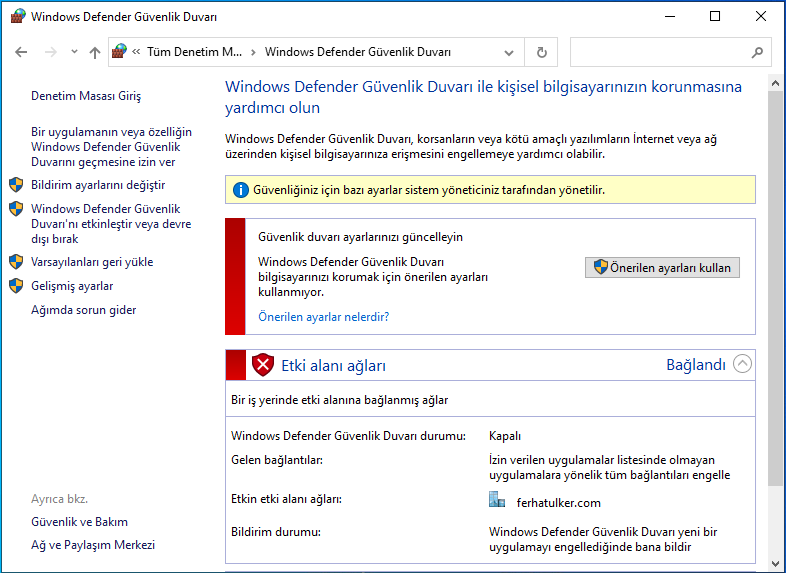Click Bağlandı status text
Screen dimensions: 786x573
coord(696,365)
